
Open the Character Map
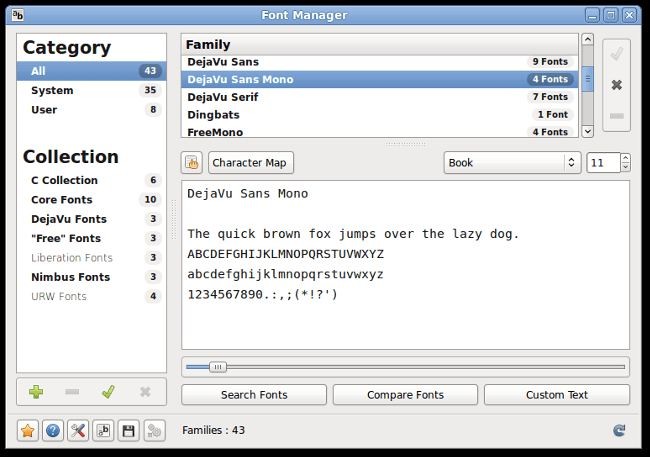[x=251, y=163]
